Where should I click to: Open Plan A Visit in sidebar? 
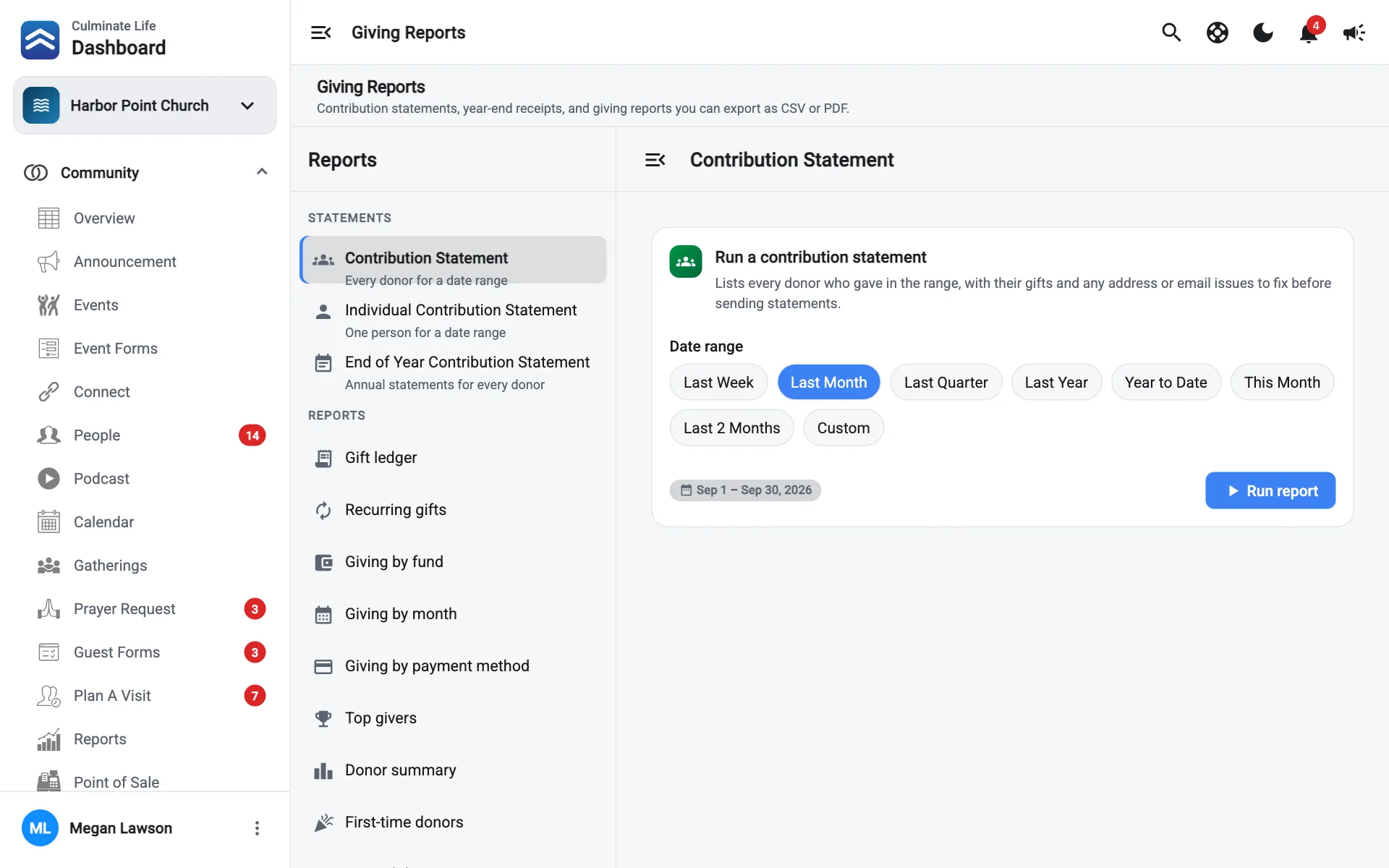(x=145, y=696)
